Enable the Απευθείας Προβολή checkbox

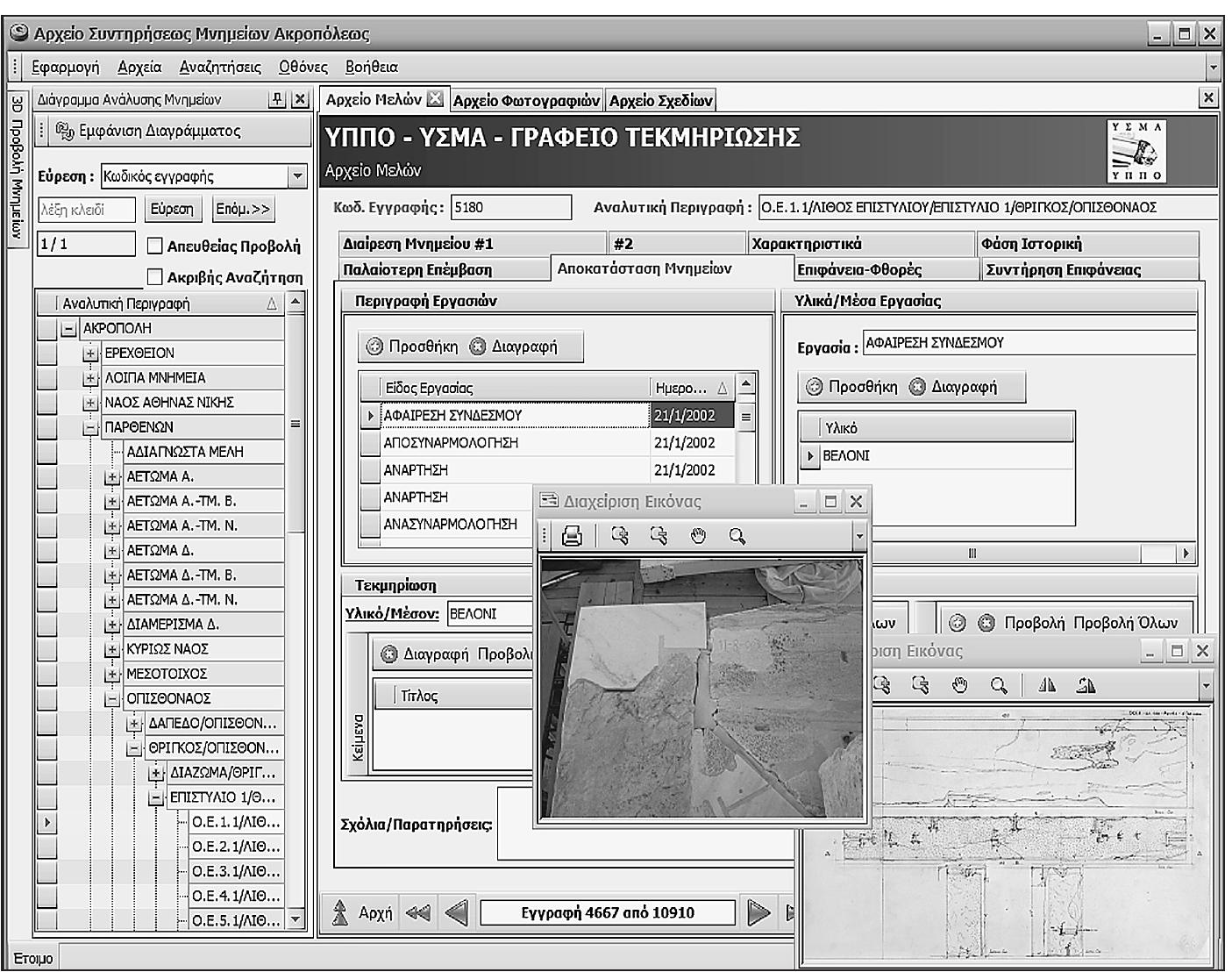coord(155,246)
